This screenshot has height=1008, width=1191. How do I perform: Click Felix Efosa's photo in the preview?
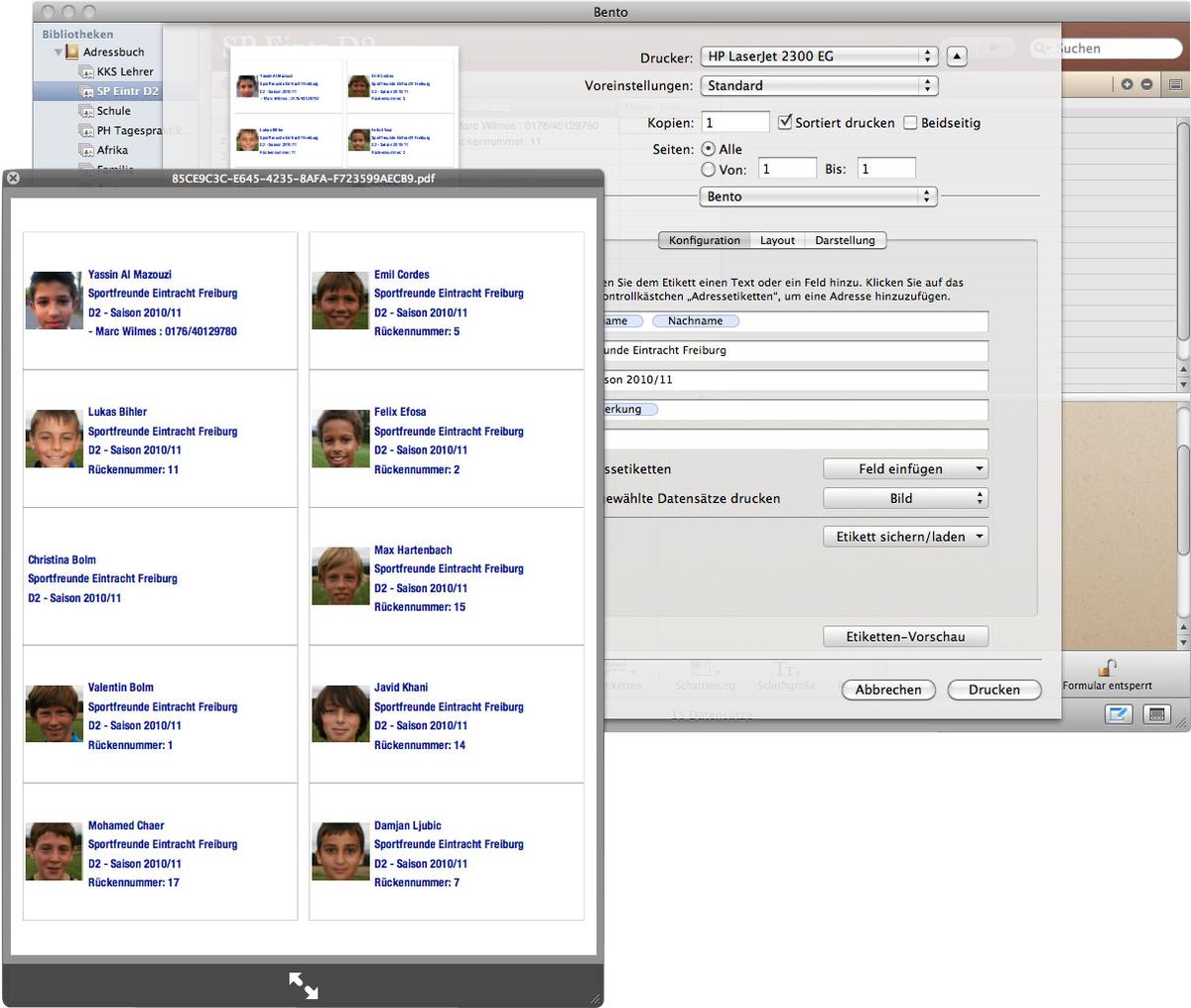340,439
